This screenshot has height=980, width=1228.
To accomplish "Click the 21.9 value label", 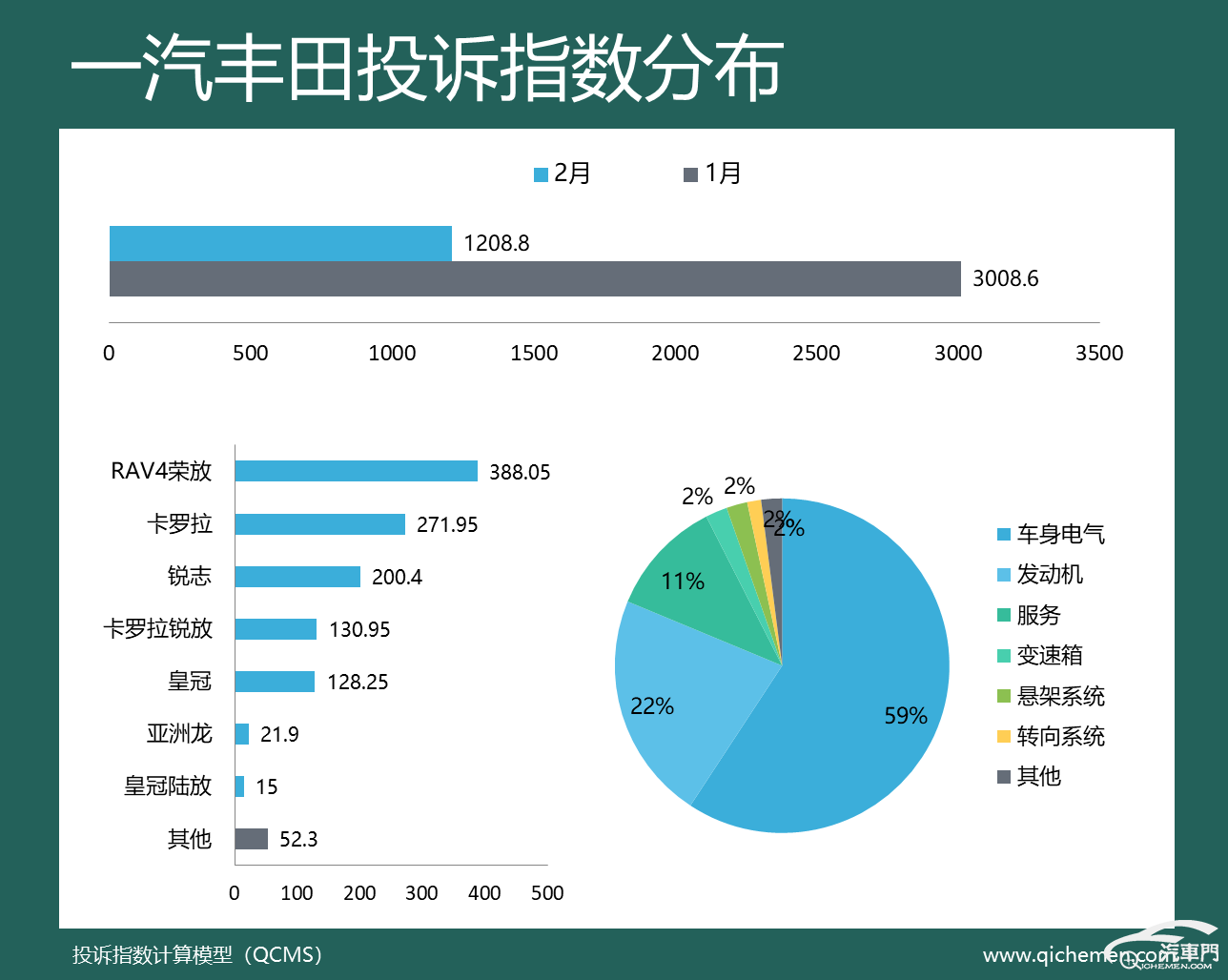I will coord(279,734).
